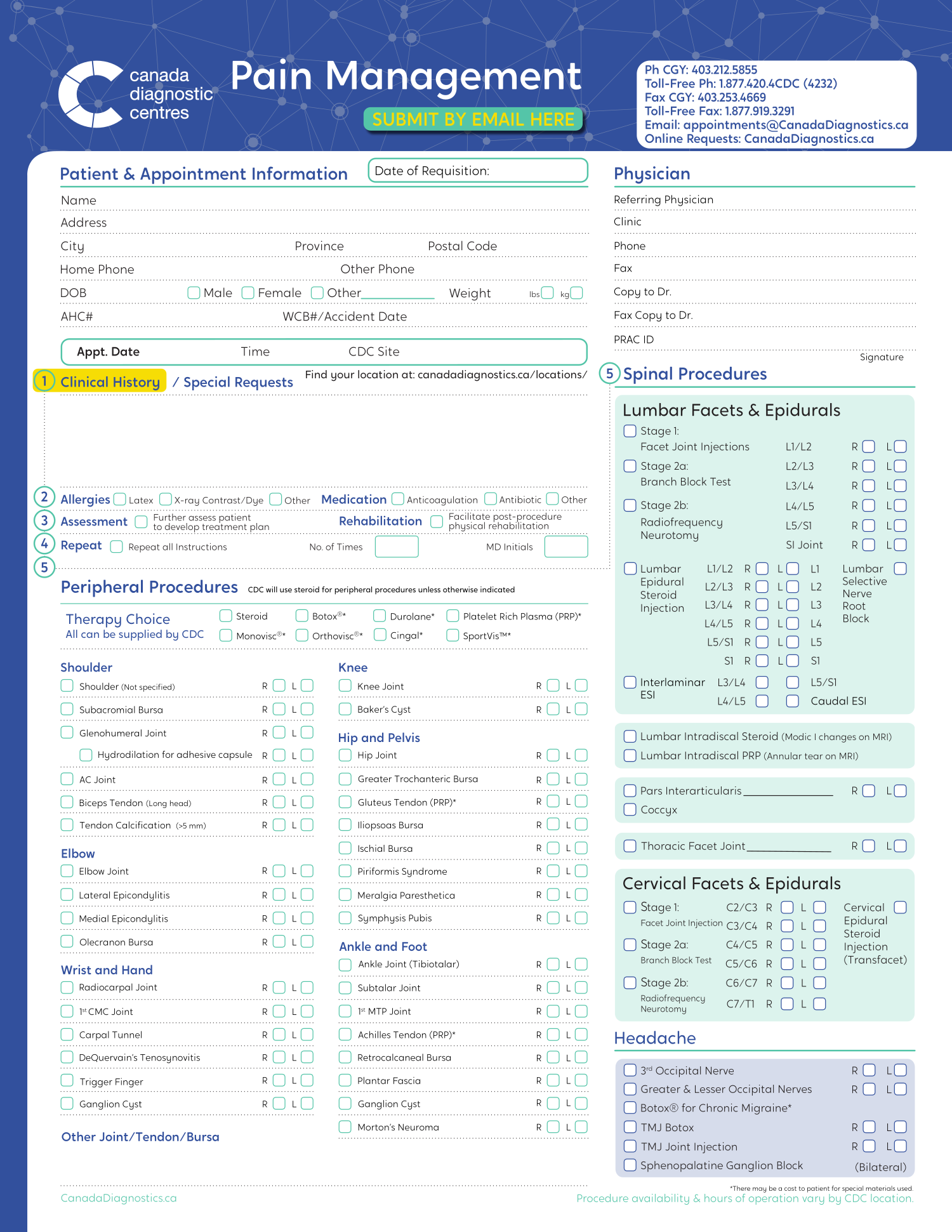
Task: Tick Further assess patient checkbox
Action: (142, 522)
